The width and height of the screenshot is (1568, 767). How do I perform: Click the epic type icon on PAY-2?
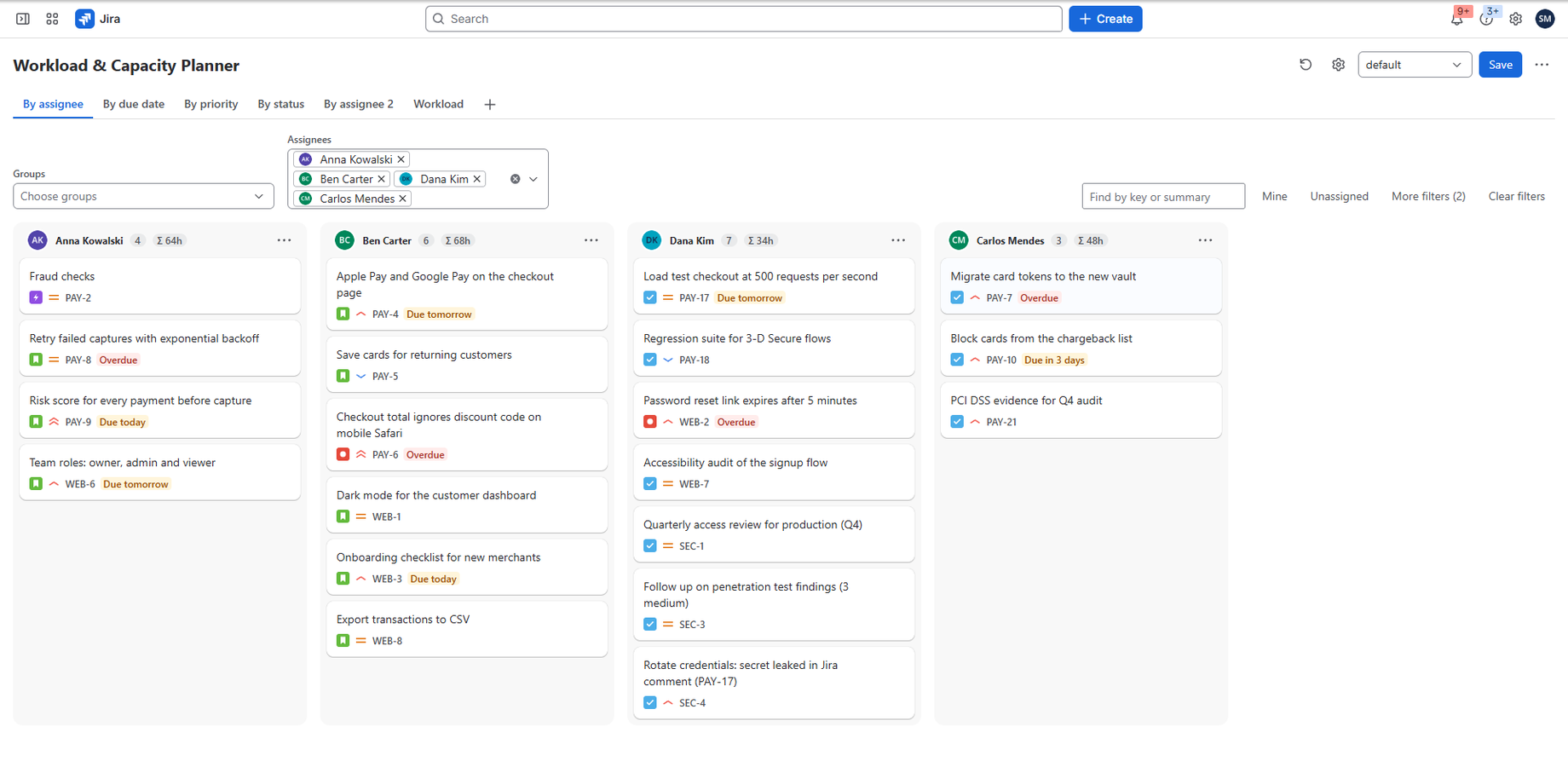point(36,297)
